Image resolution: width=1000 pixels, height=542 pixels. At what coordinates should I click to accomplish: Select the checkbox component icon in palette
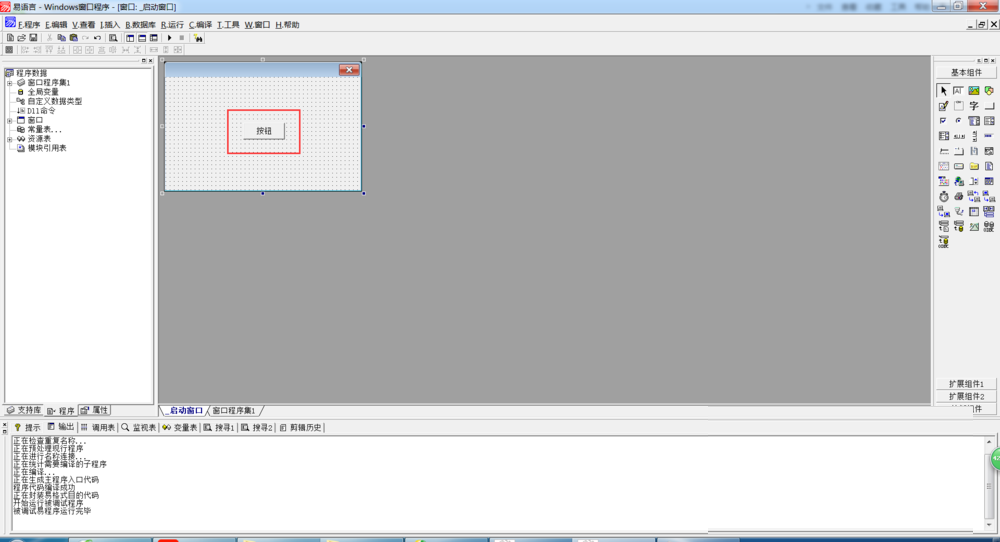pyautogui.click(x=944, y=121)
